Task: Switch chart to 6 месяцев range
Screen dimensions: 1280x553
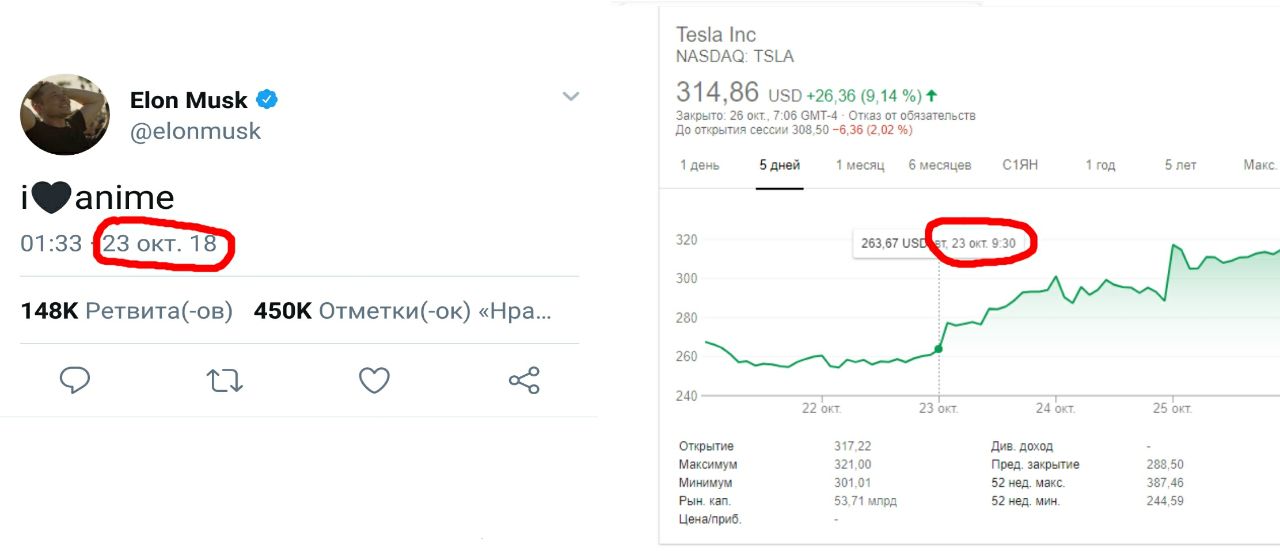Action: coord(940,165)
